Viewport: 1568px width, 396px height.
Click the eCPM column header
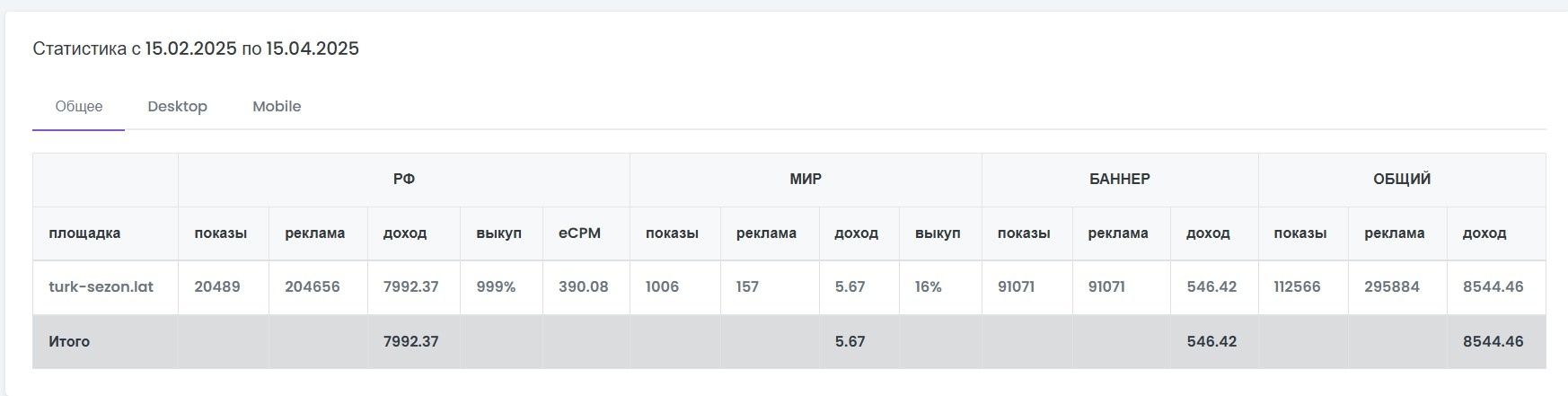tap(580, 233)
